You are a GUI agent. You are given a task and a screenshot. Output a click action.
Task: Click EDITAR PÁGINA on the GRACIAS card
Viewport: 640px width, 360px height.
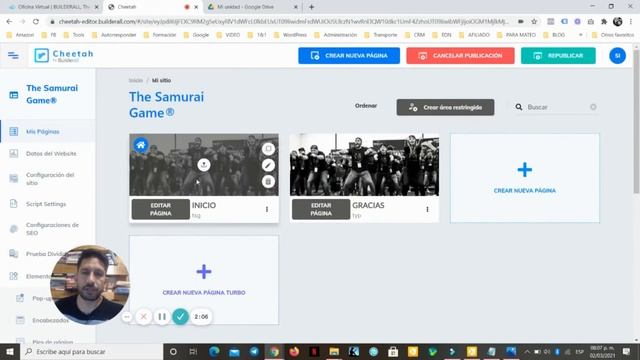(x=321, y=209)
